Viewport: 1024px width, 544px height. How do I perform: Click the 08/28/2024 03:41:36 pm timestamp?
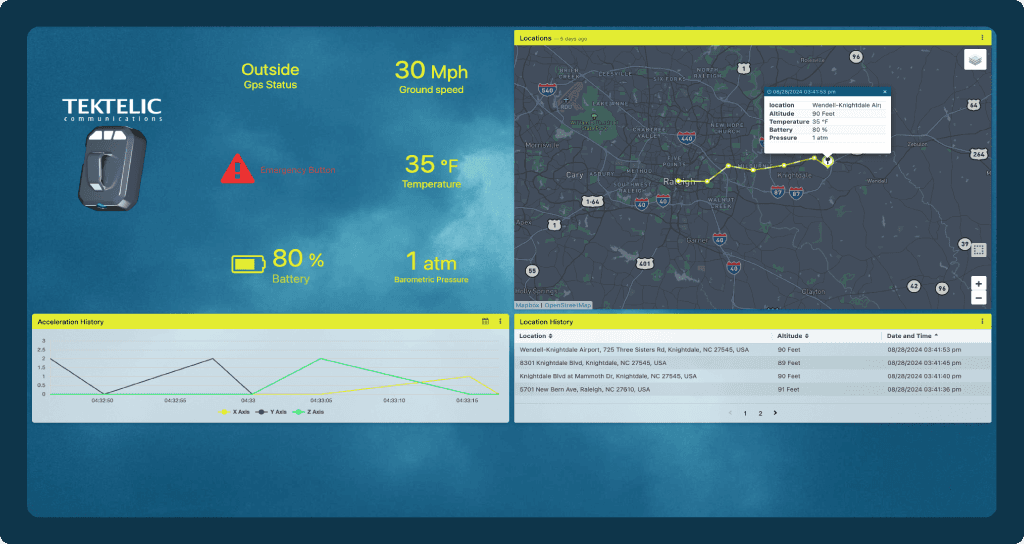(x=923, y=389)
